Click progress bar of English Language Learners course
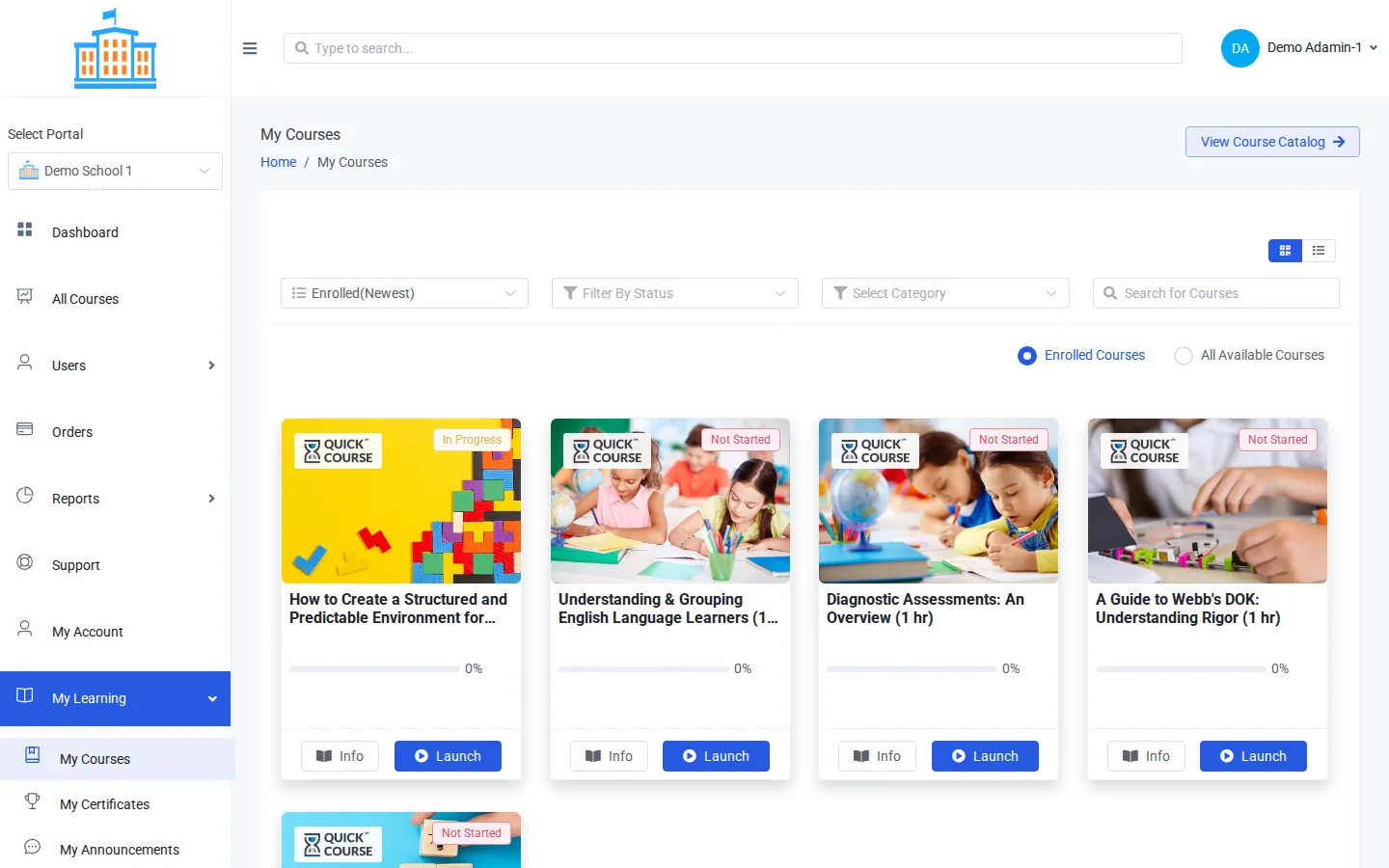1389x868 pixels. [643, 668]
